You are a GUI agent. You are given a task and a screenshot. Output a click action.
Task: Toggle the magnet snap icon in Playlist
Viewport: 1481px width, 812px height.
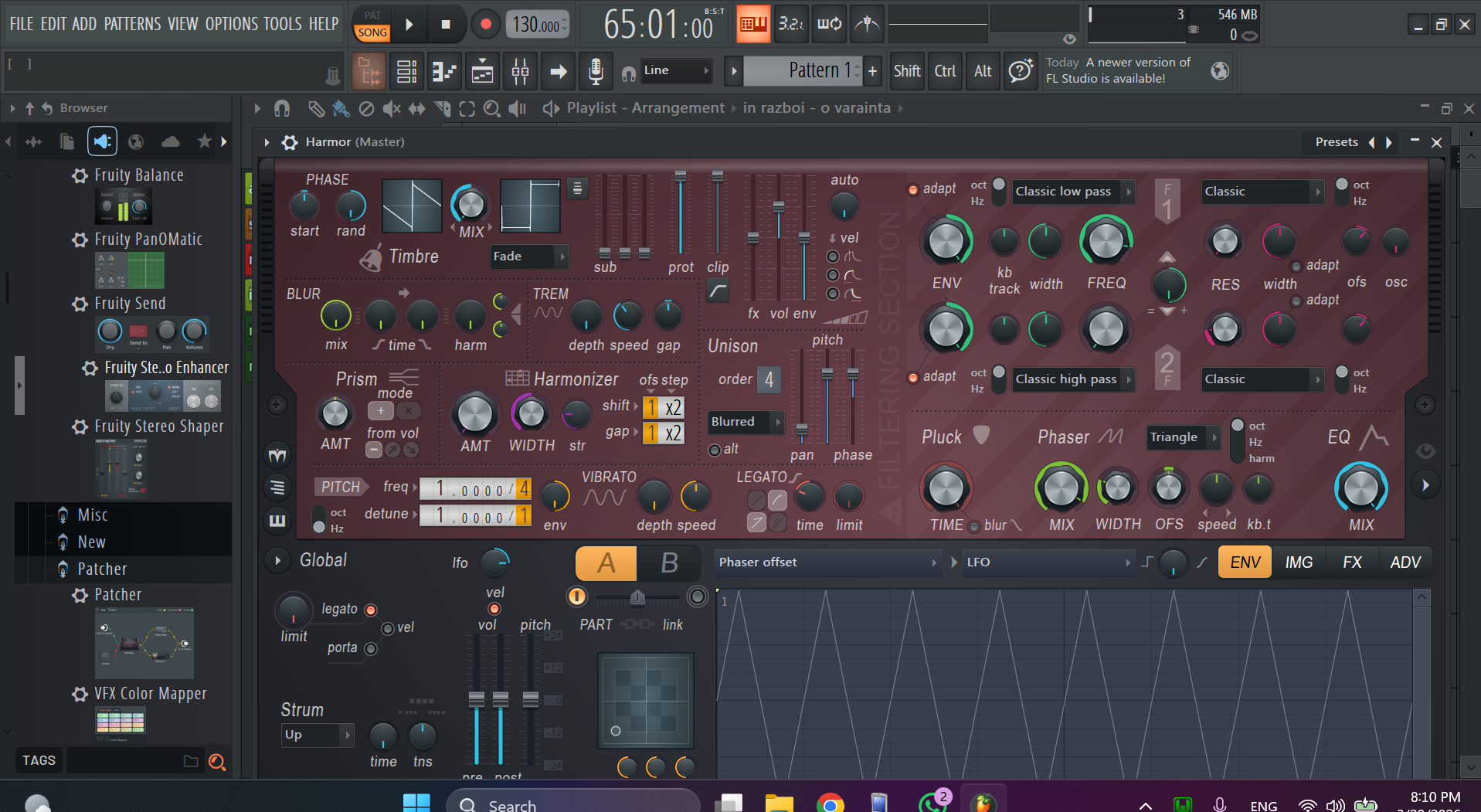[282, 109]
